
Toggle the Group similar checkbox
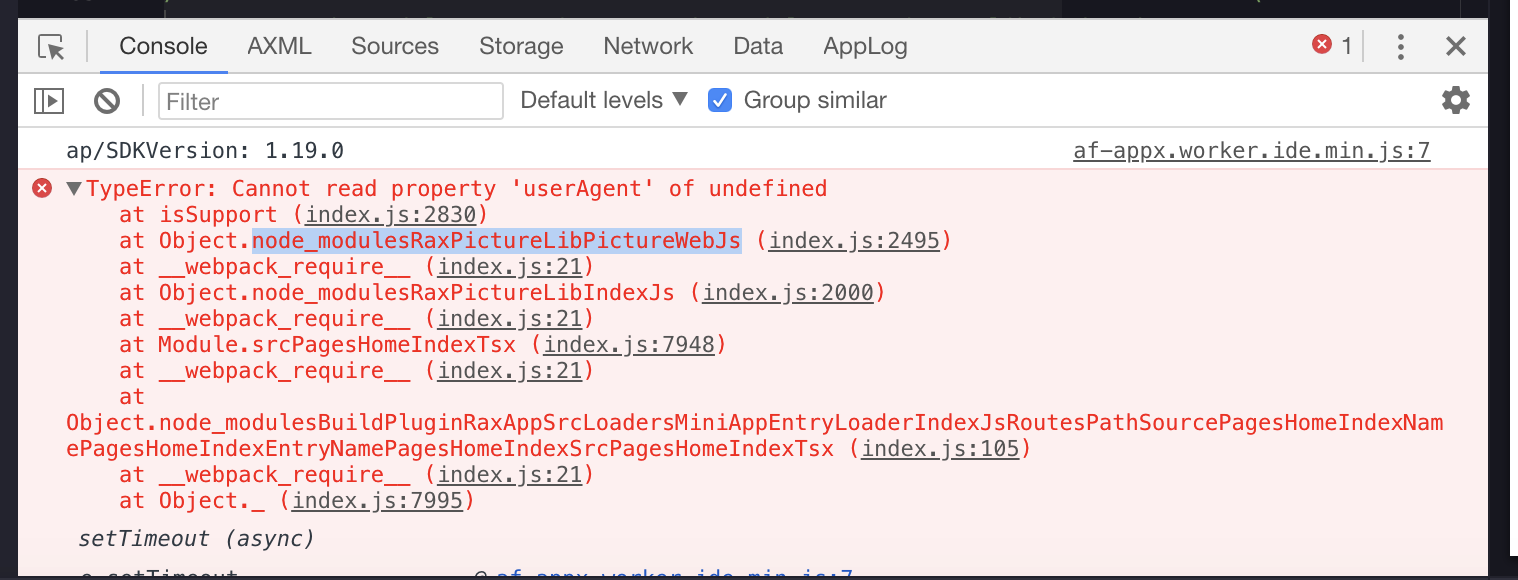tap(720, 100)
